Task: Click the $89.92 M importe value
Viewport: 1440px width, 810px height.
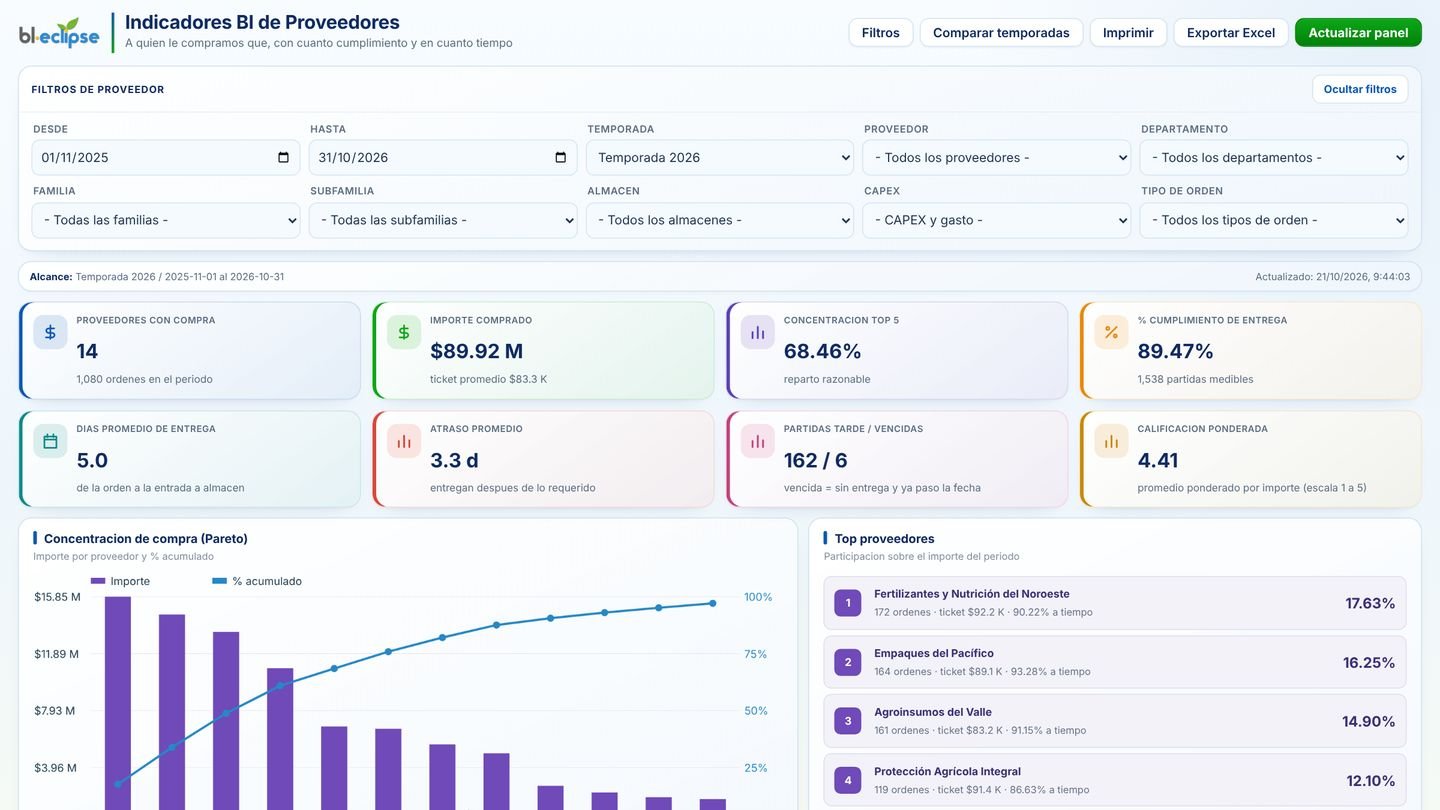Action: pos(477,351)
